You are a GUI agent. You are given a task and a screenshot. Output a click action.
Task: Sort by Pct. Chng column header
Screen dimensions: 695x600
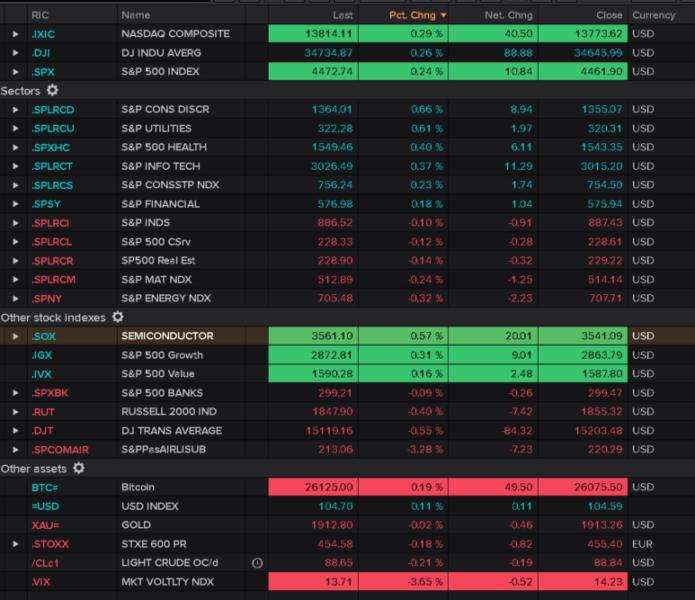pyautogui.click(x=412, y=16)
